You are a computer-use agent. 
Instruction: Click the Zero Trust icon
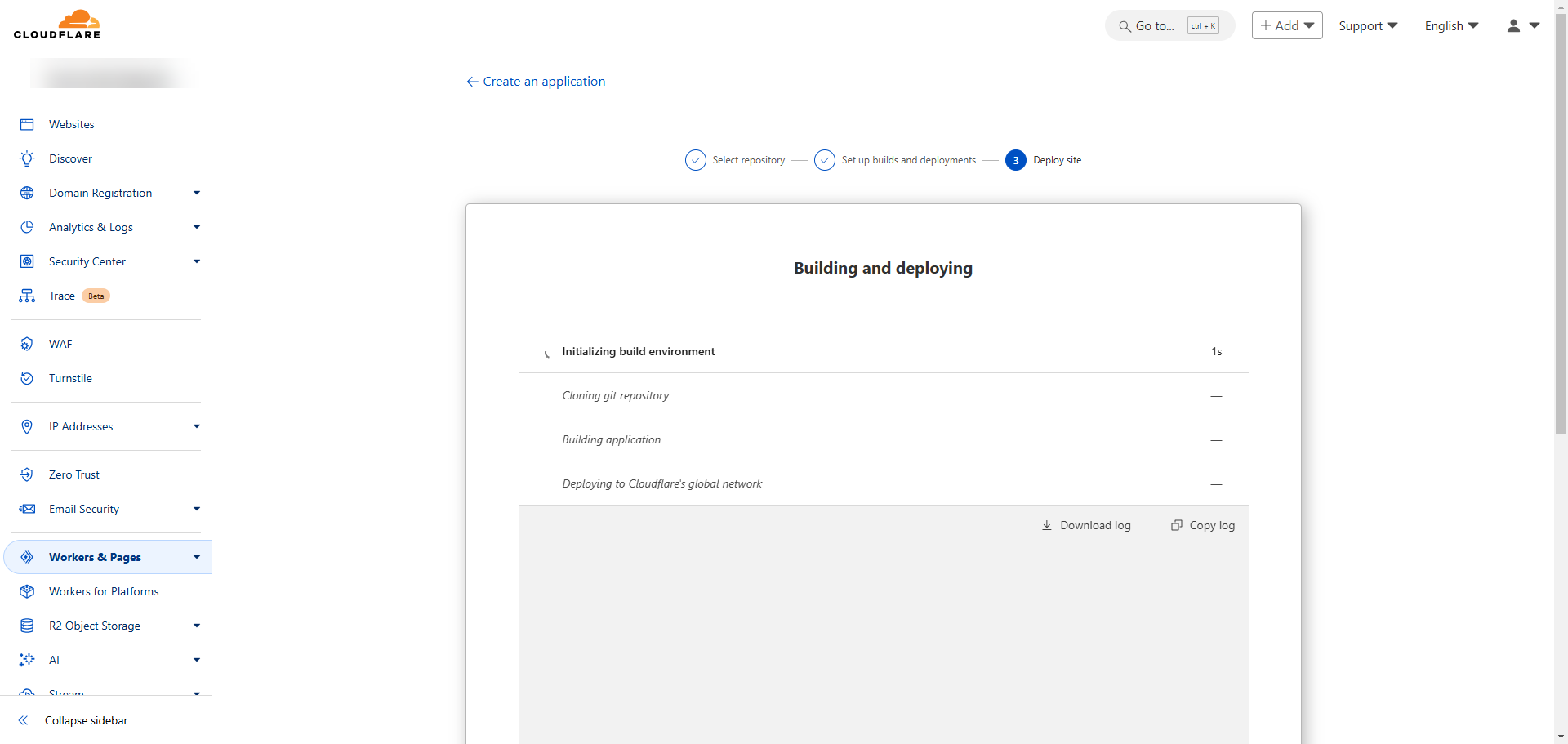(x=27, y=474)
